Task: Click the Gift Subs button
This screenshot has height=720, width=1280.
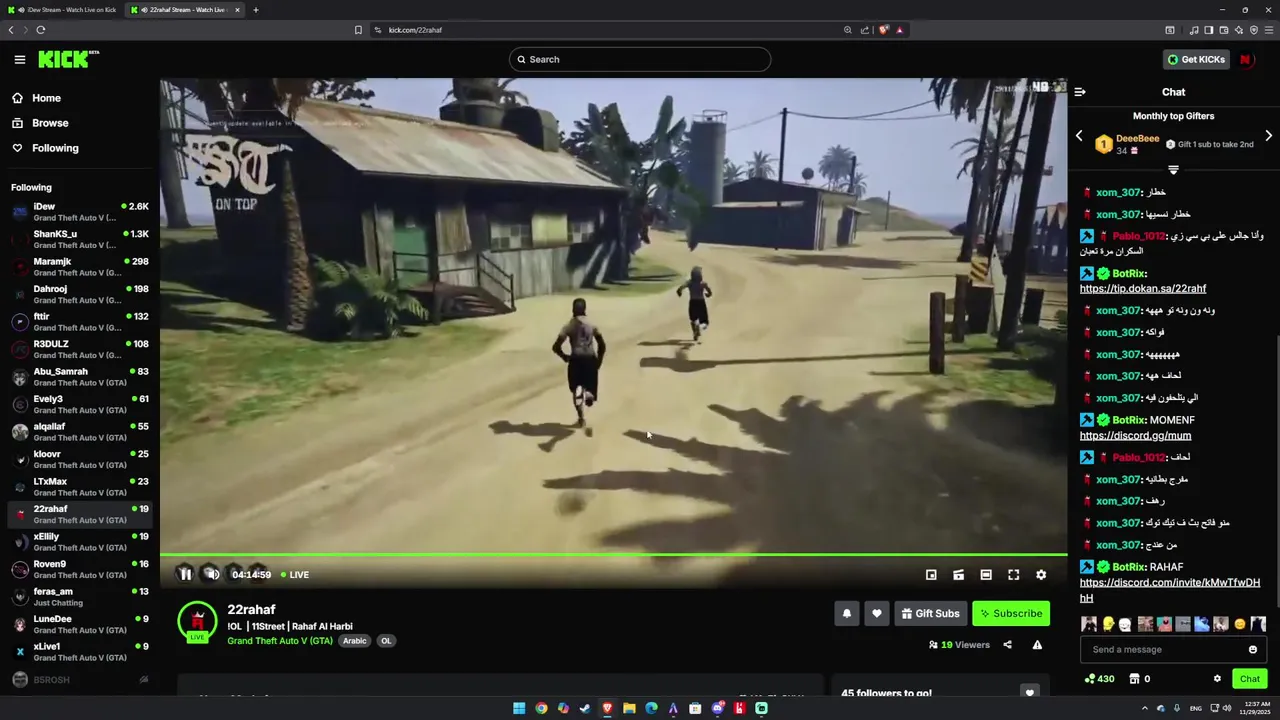Action: [x=930, y=614]
